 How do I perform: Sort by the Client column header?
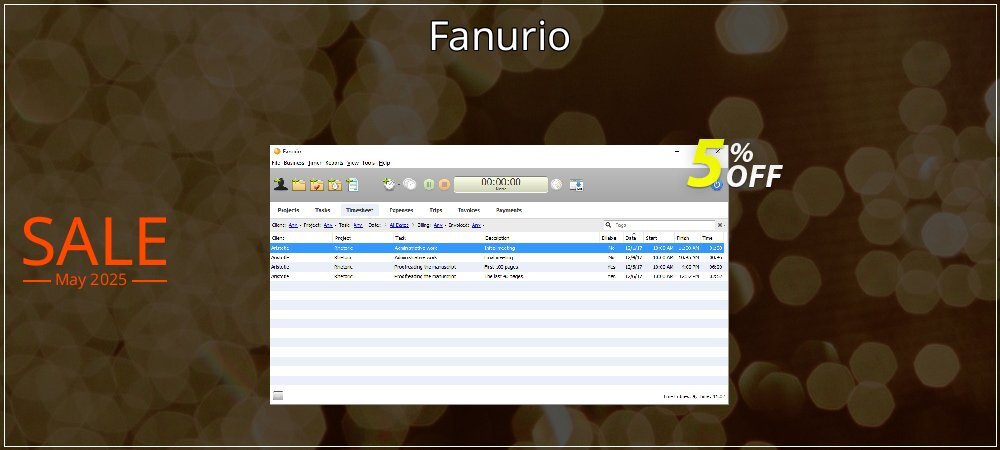click(302, 238)
